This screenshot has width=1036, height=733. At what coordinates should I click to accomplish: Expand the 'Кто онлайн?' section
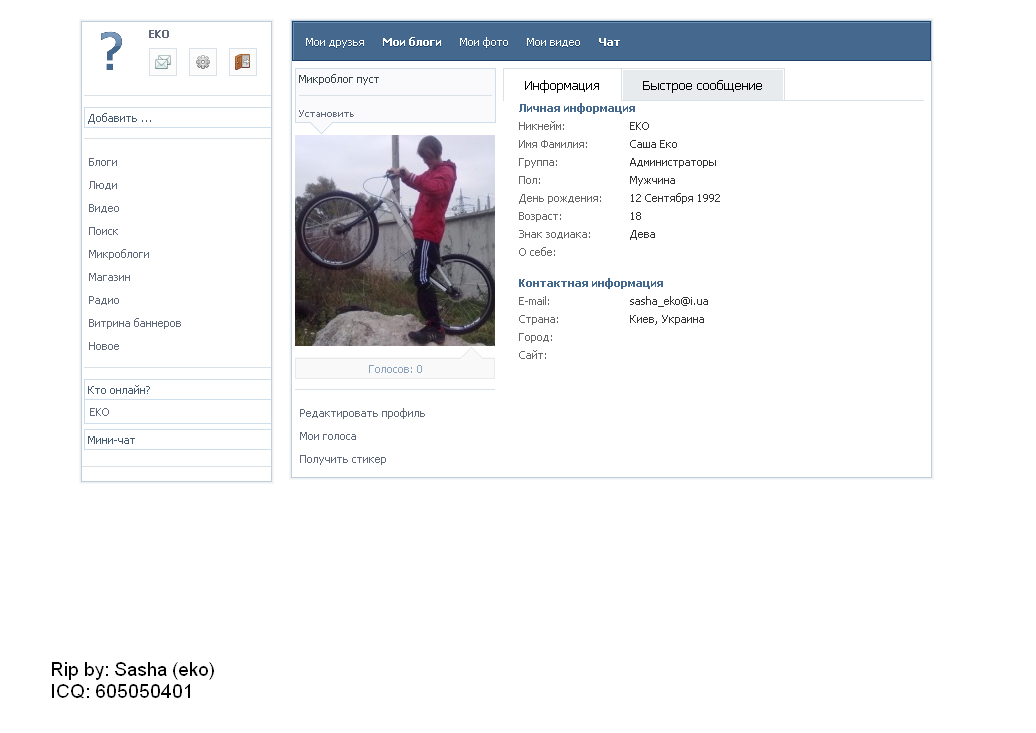[177, 390]
